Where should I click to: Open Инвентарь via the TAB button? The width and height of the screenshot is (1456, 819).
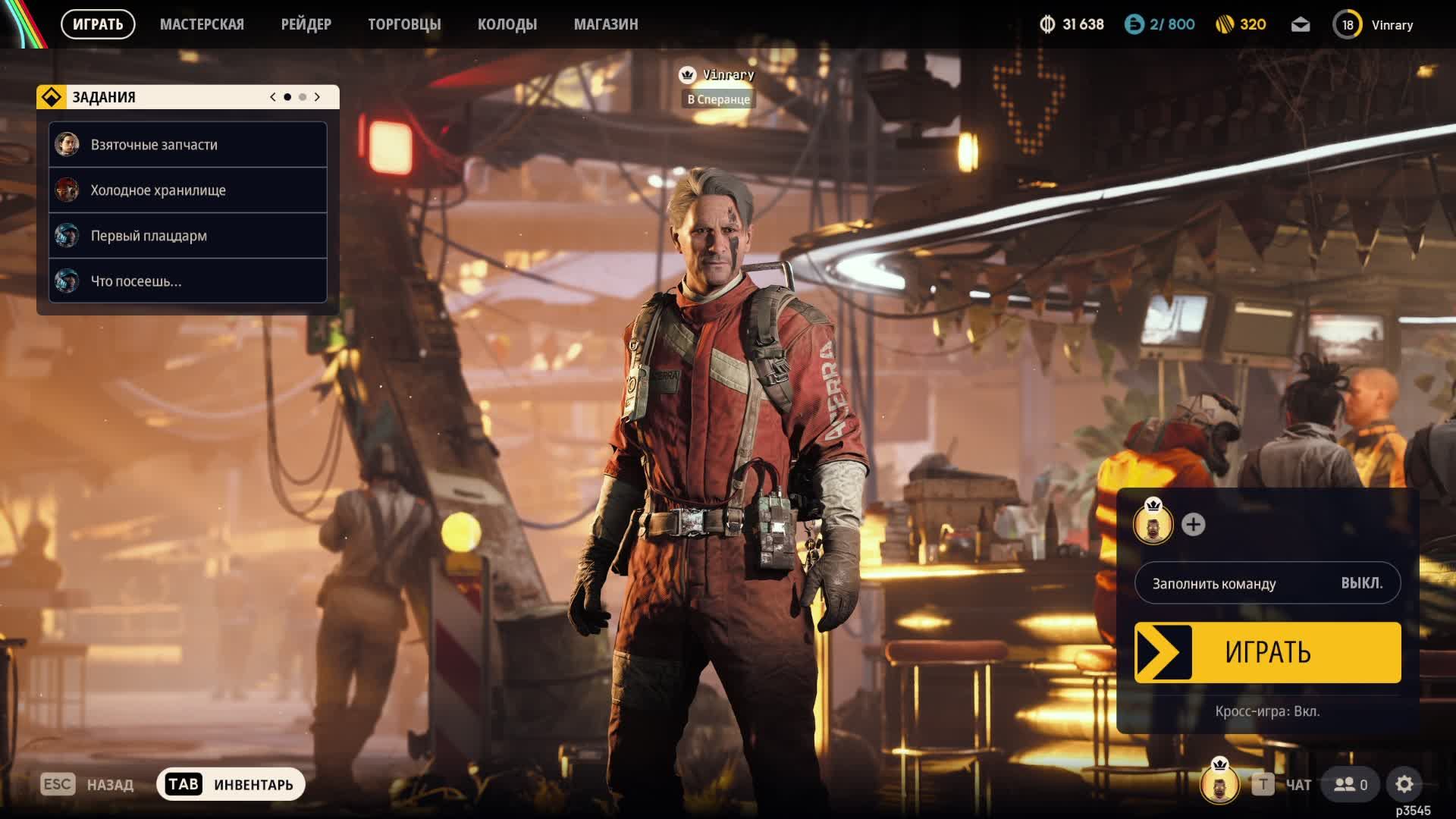click(231, 784)
